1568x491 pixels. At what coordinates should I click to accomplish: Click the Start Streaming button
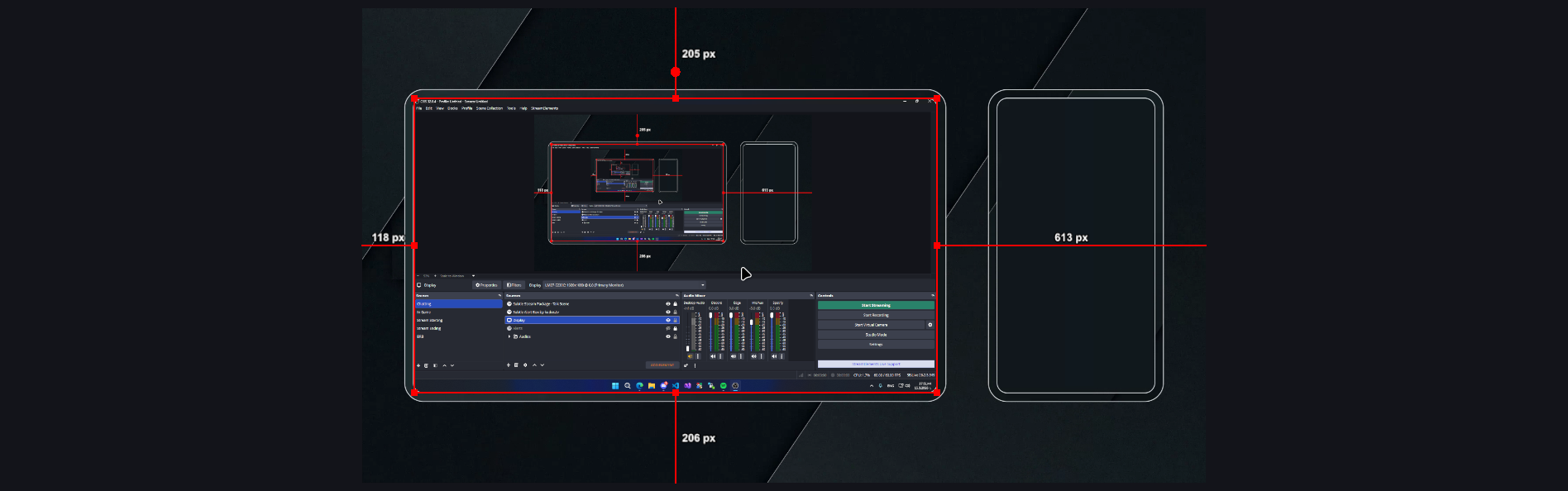coord(876,305)
